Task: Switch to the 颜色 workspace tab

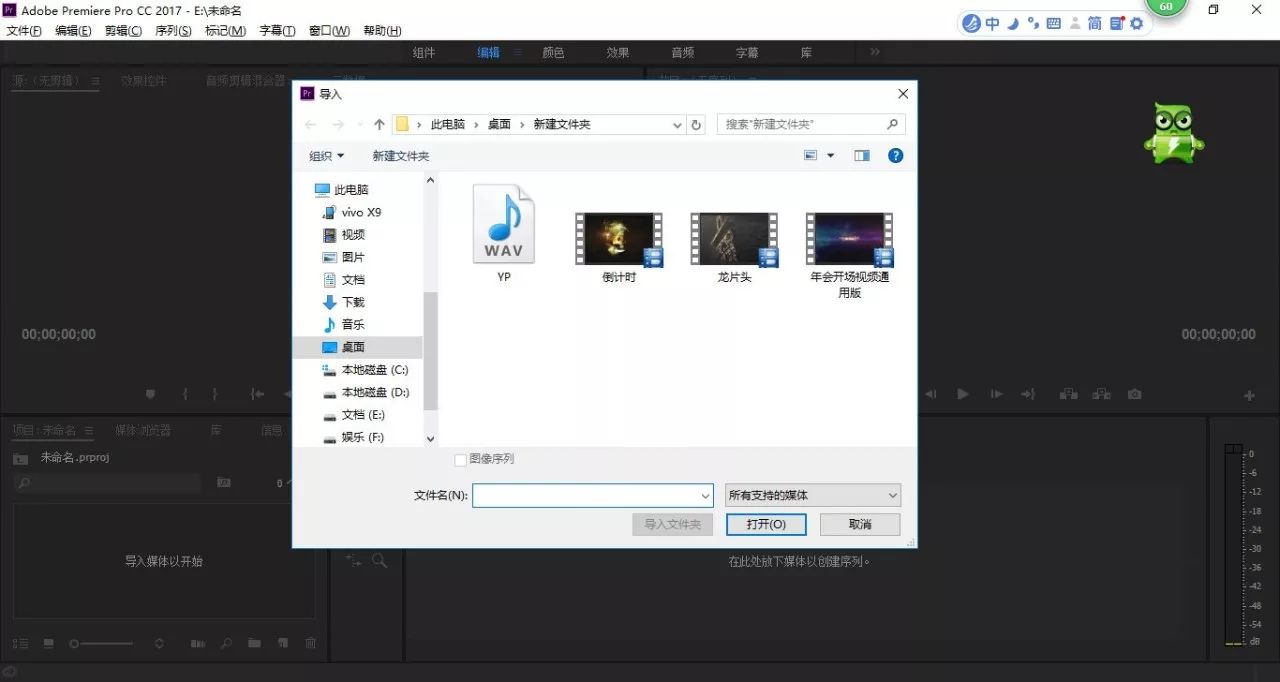Action: (x=553, y=52)
